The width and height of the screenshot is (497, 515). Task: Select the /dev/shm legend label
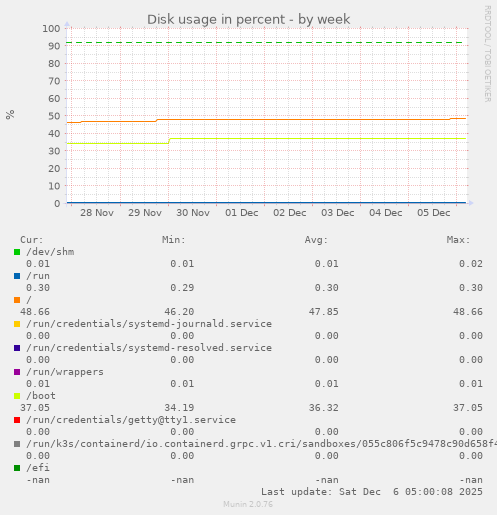50,252
